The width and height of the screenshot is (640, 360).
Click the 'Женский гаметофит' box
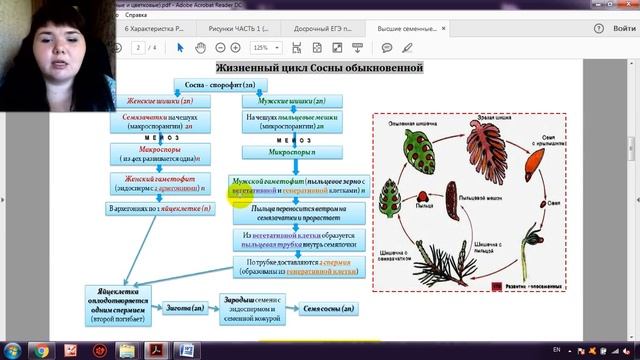(160, 184)
